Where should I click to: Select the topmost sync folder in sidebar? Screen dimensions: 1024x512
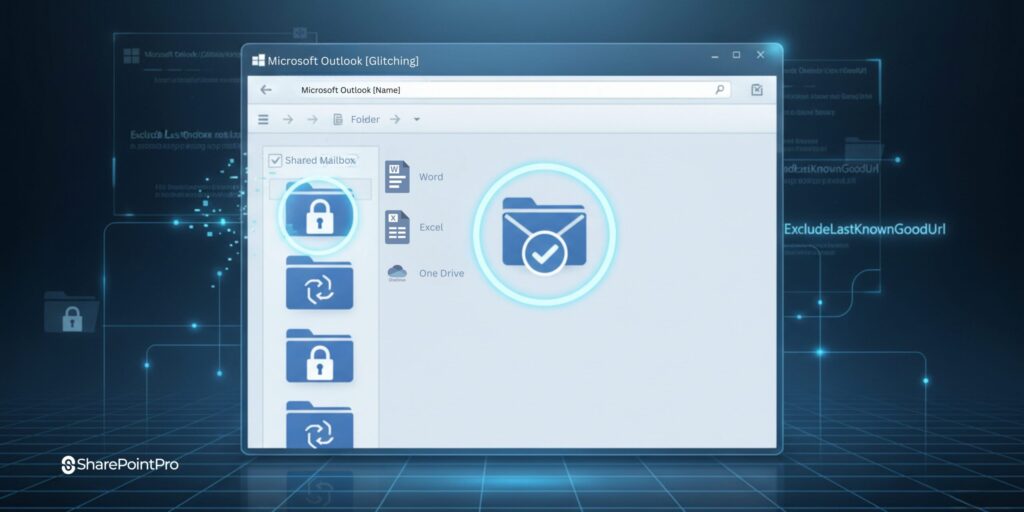319,283
